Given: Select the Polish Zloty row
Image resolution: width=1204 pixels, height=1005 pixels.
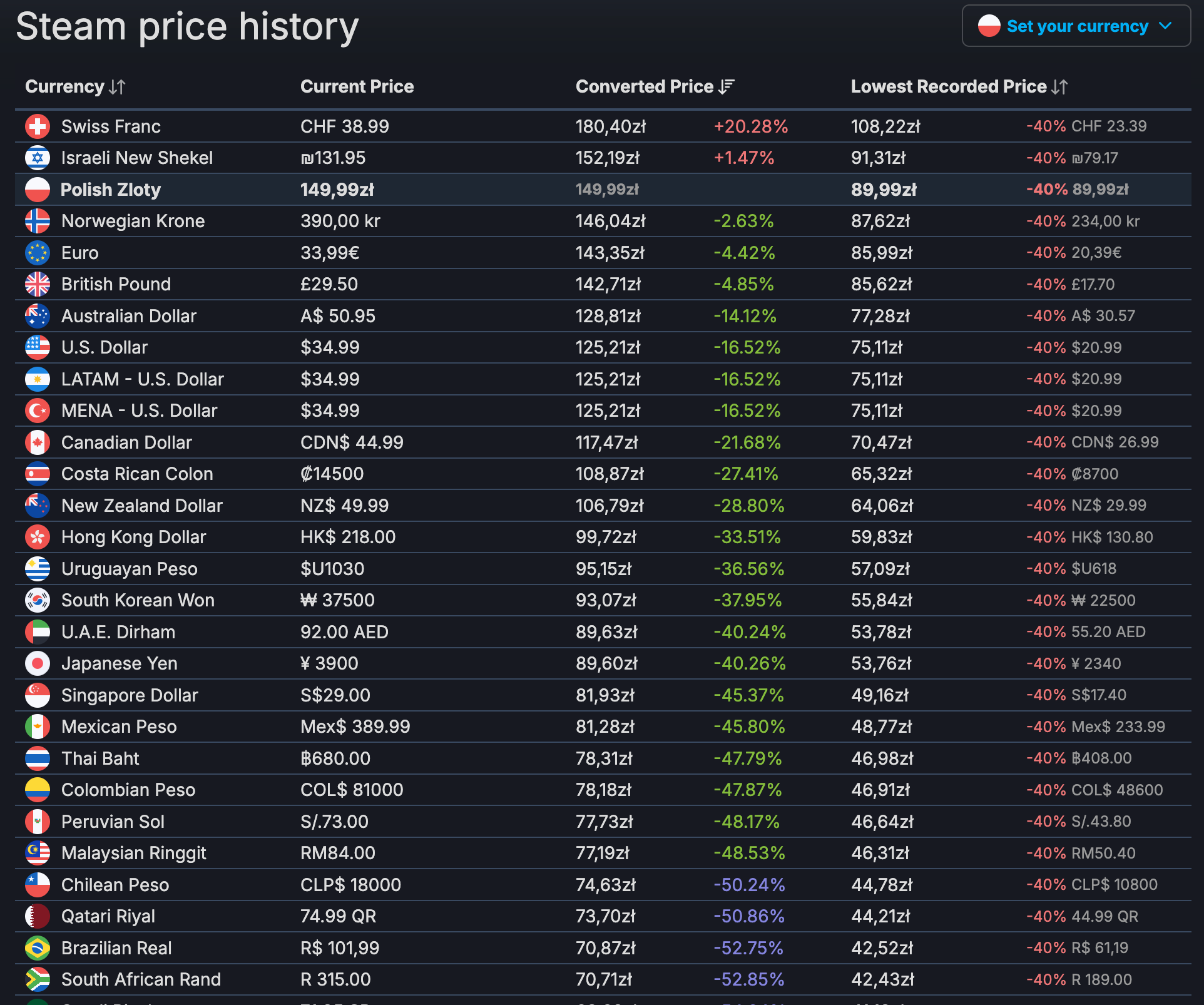Looking at the screenshot, I should pos(110,190).
